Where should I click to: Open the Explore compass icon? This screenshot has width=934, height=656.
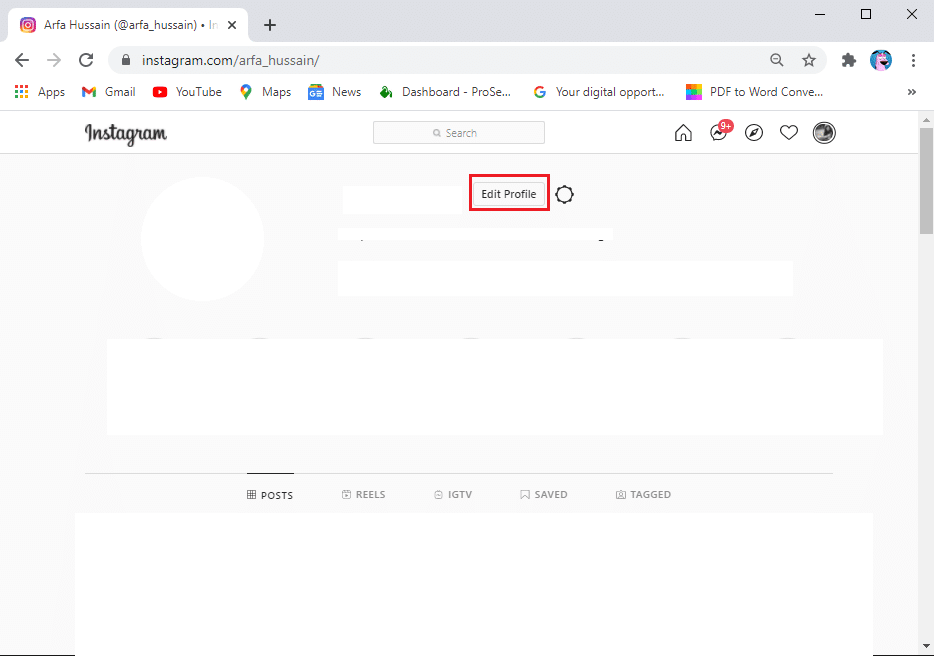pyautogui.click(x=754, y=133)
